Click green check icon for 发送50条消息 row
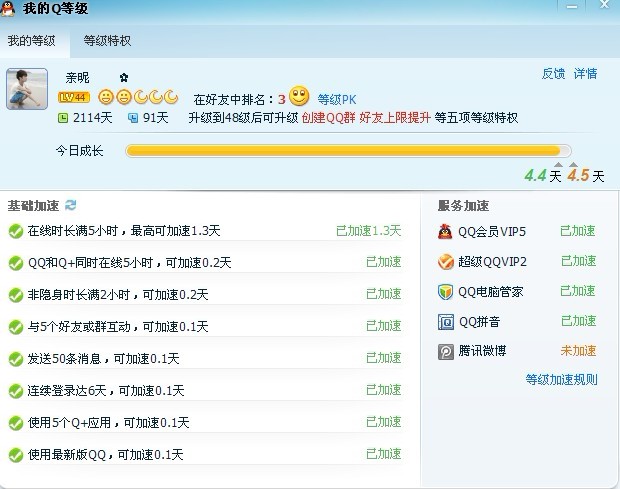The image size is (620, 489). point(16,359)
